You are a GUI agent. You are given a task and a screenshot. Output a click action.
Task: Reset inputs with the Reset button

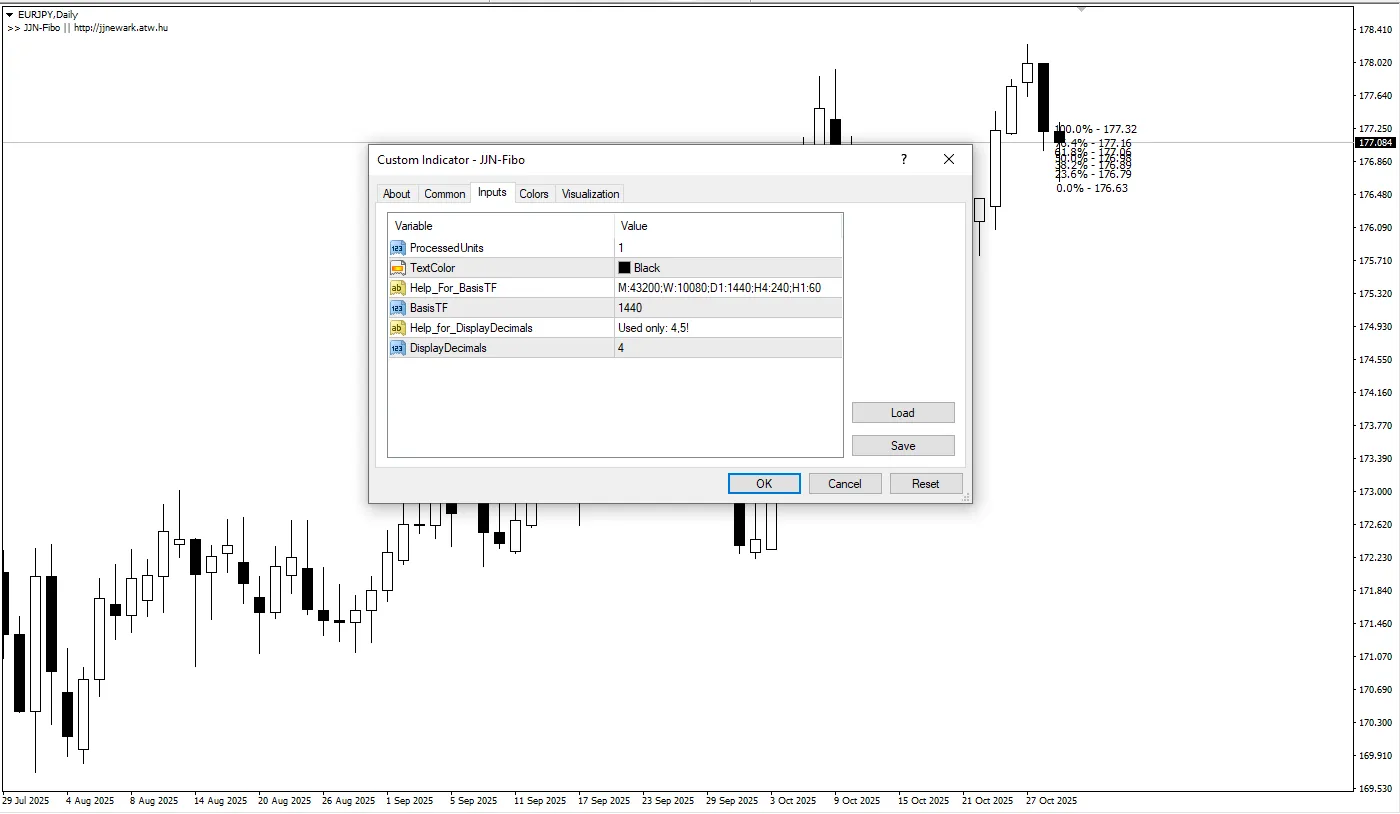point(925,484)
